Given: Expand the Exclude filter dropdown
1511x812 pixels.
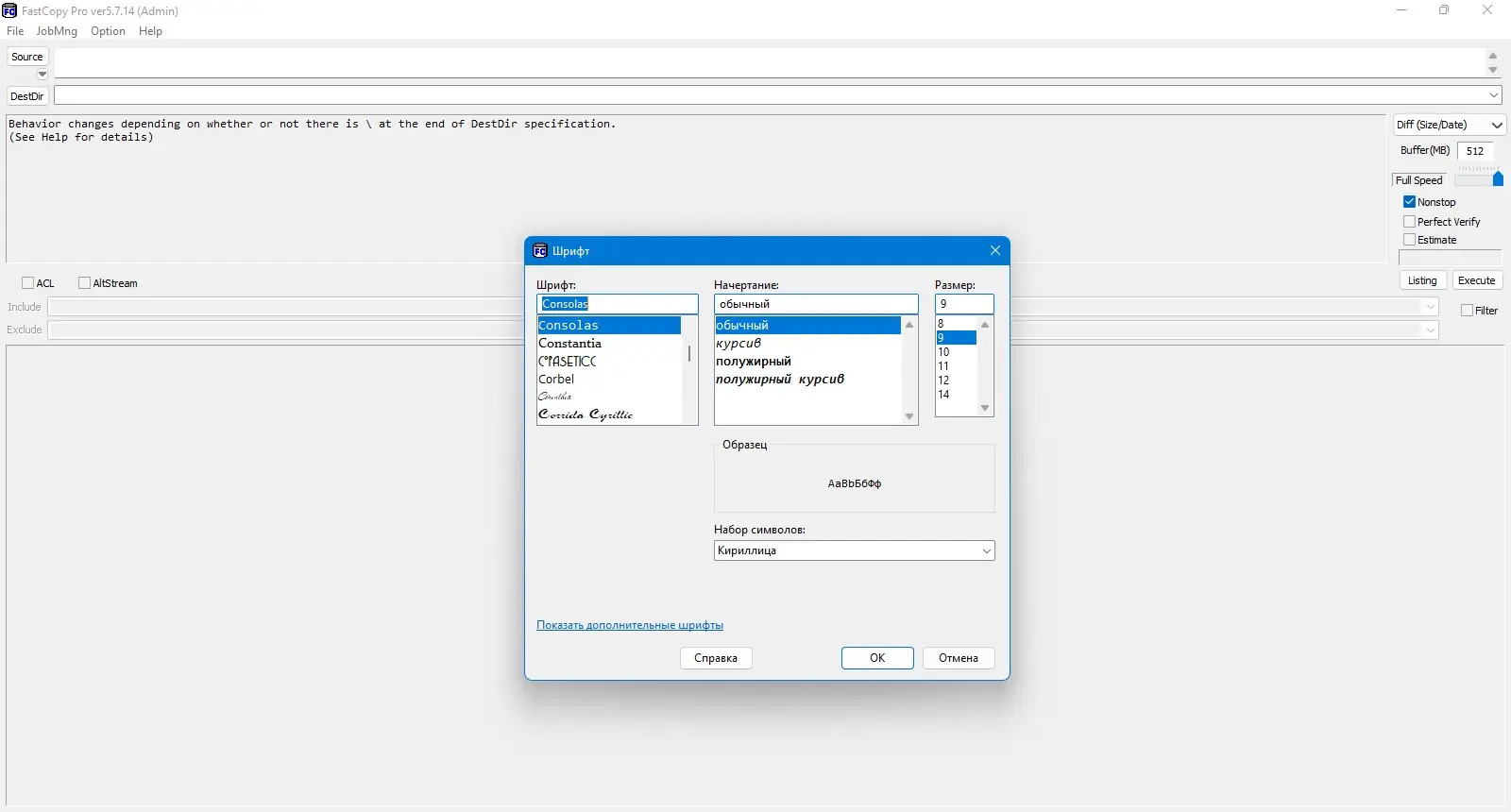Looking at the screenshot, I should point(1431,330).
